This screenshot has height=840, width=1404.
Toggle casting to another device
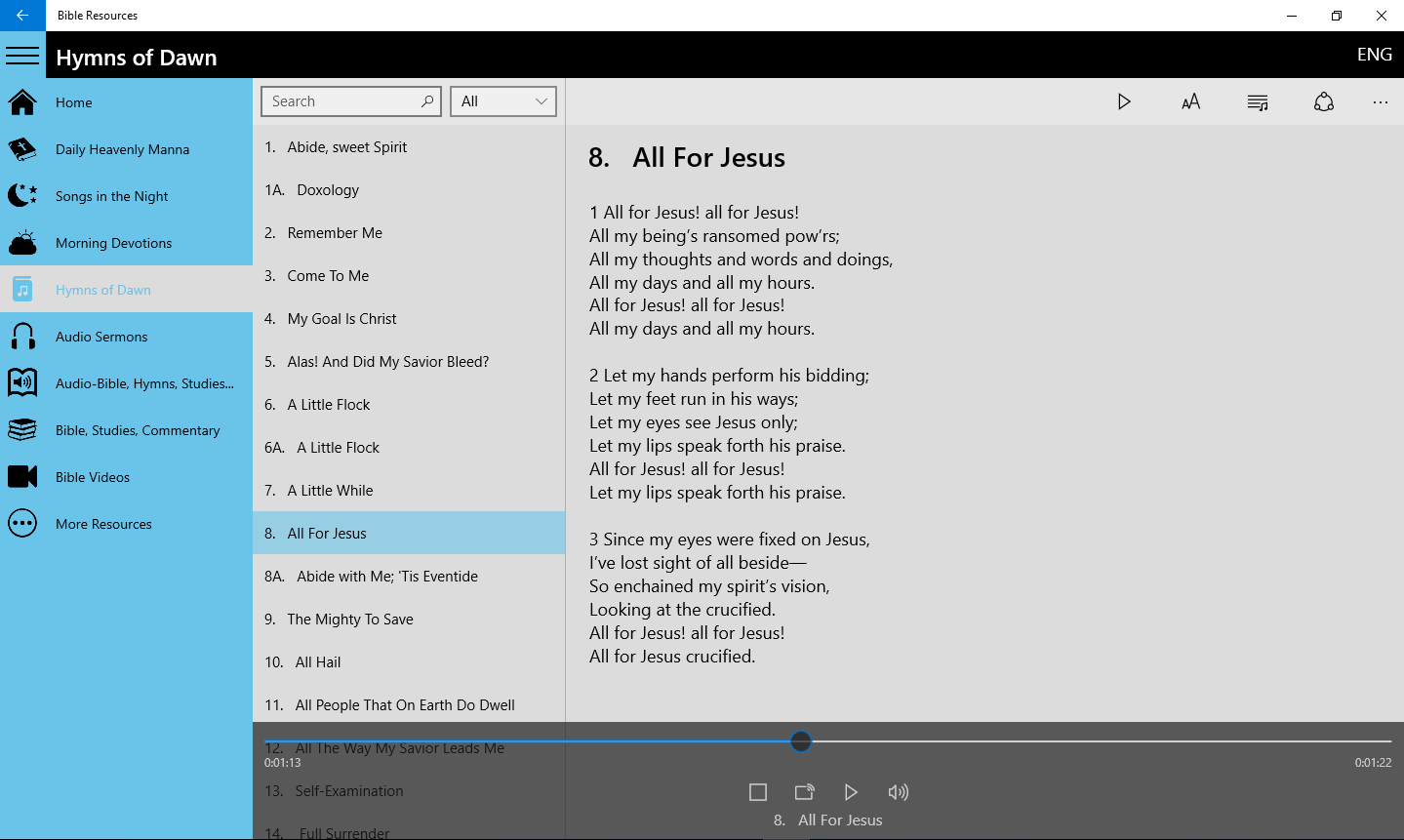click(804, 791)
